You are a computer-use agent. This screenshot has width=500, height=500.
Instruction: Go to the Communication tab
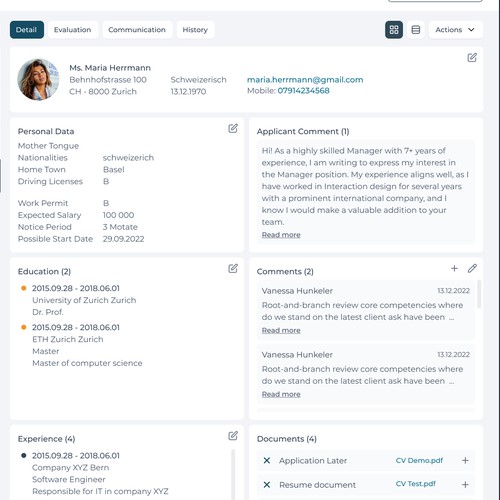point(137,30)
